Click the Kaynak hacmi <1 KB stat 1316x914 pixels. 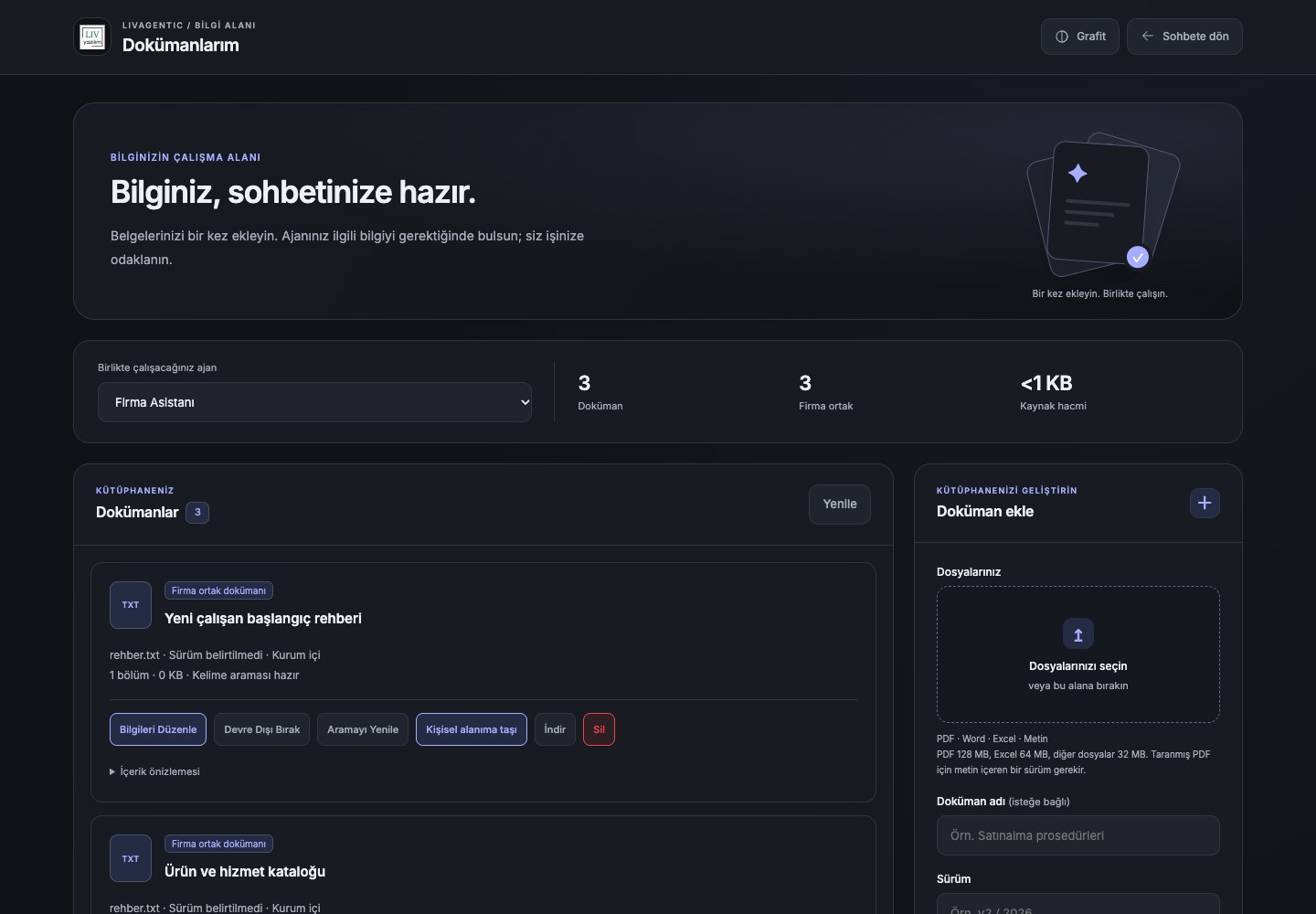[1053, 393]
